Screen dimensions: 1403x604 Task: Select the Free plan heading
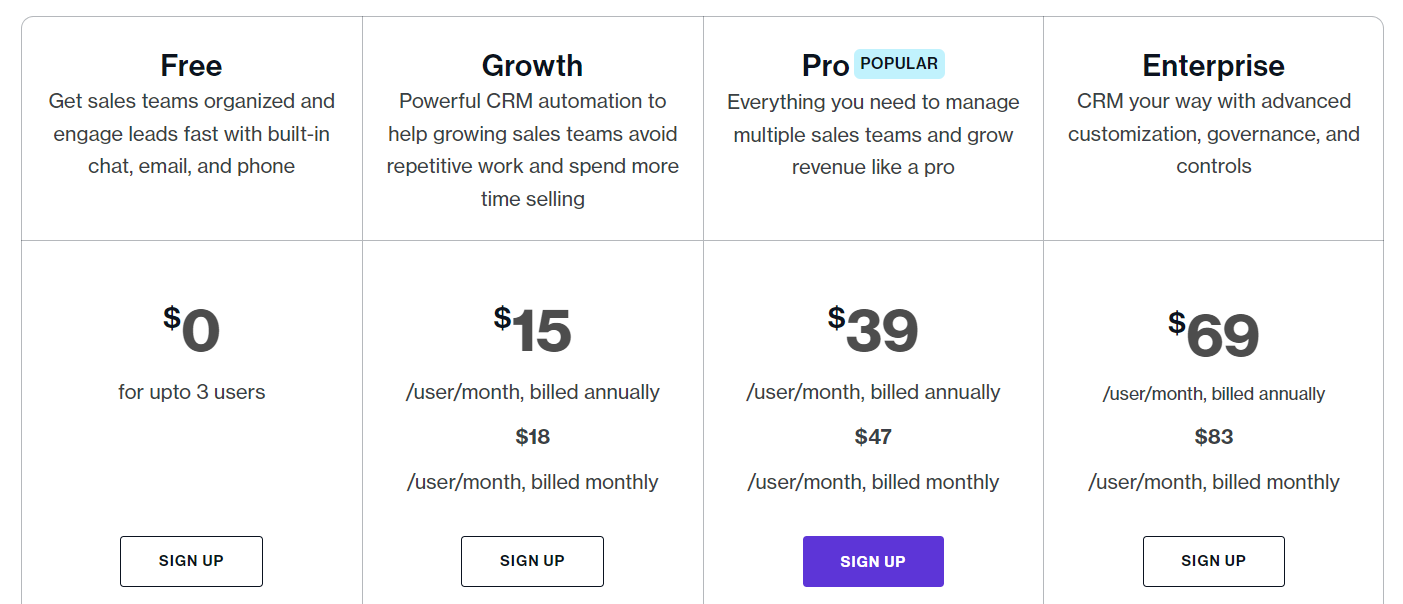(x=191, y=66)
